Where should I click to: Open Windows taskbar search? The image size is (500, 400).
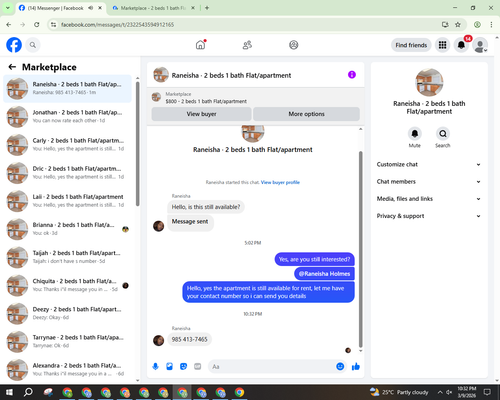pos(28,392)
